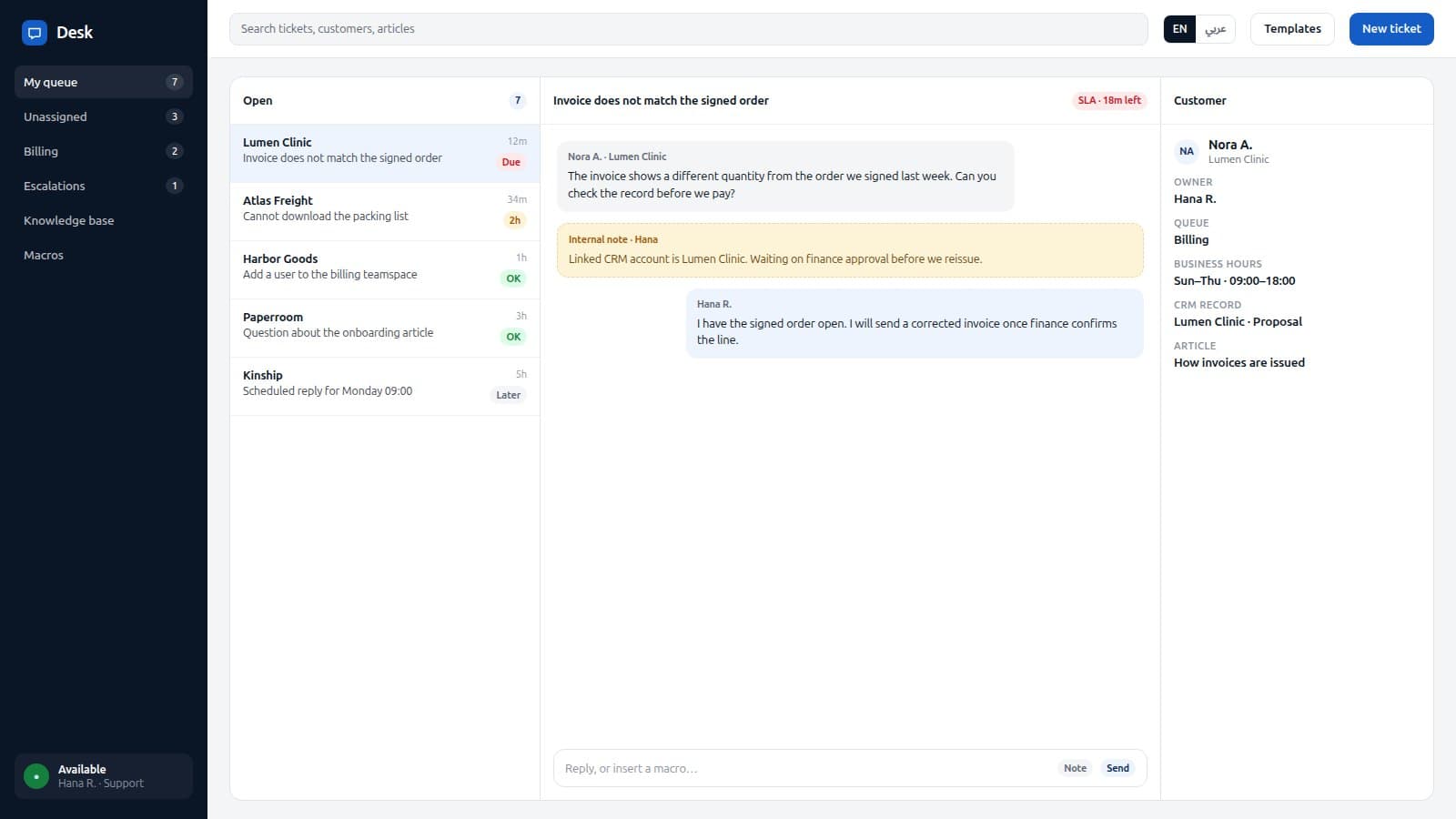Click owner value Hana R.

click(1195, 198)
